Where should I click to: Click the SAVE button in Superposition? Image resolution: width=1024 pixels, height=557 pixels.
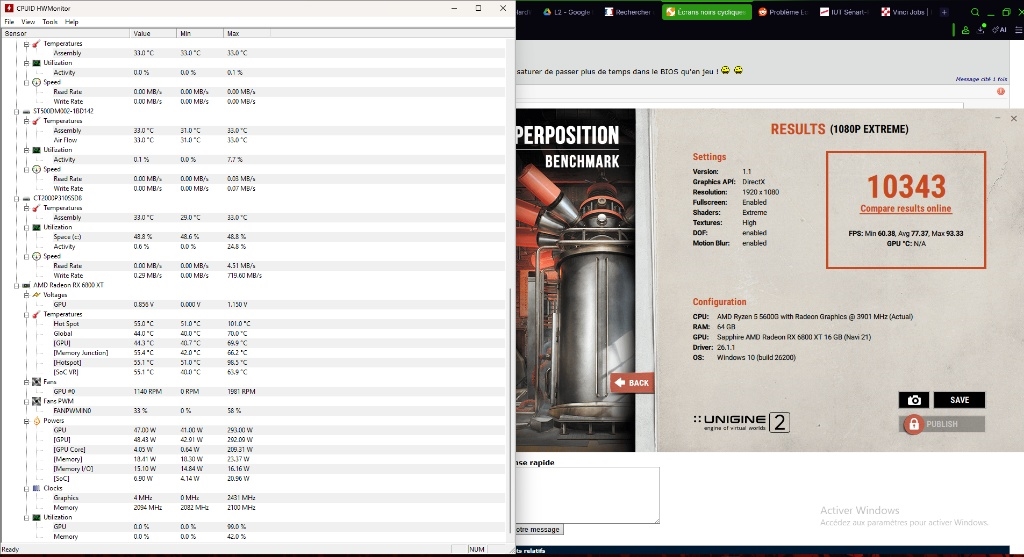[x=959, y=400]
